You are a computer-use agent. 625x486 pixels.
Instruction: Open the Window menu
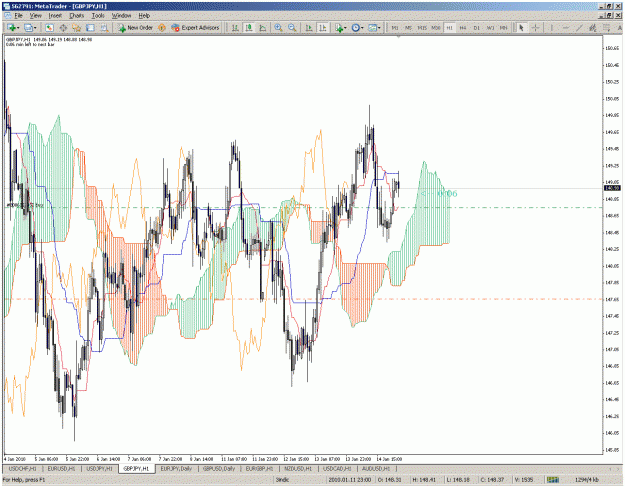point(121,16)
